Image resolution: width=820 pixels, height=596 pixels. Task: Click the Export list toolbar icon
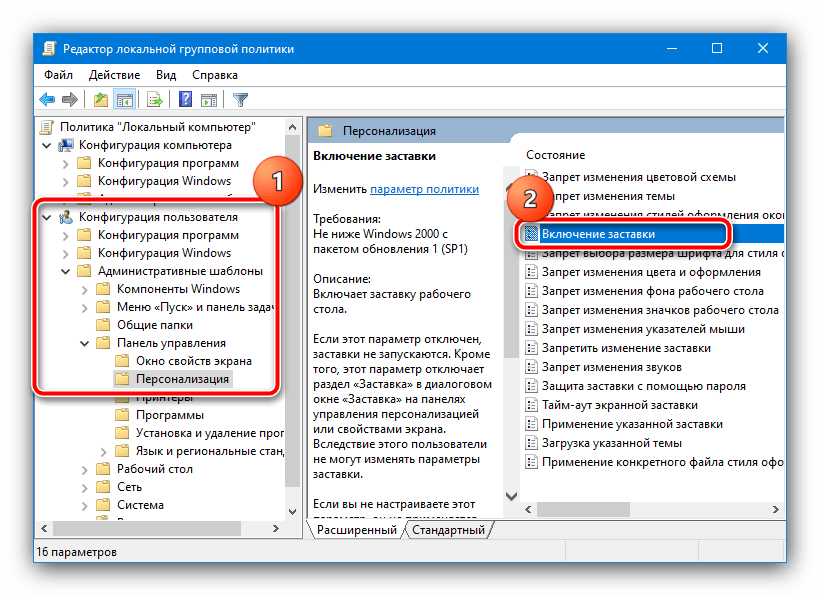point(155,99)
